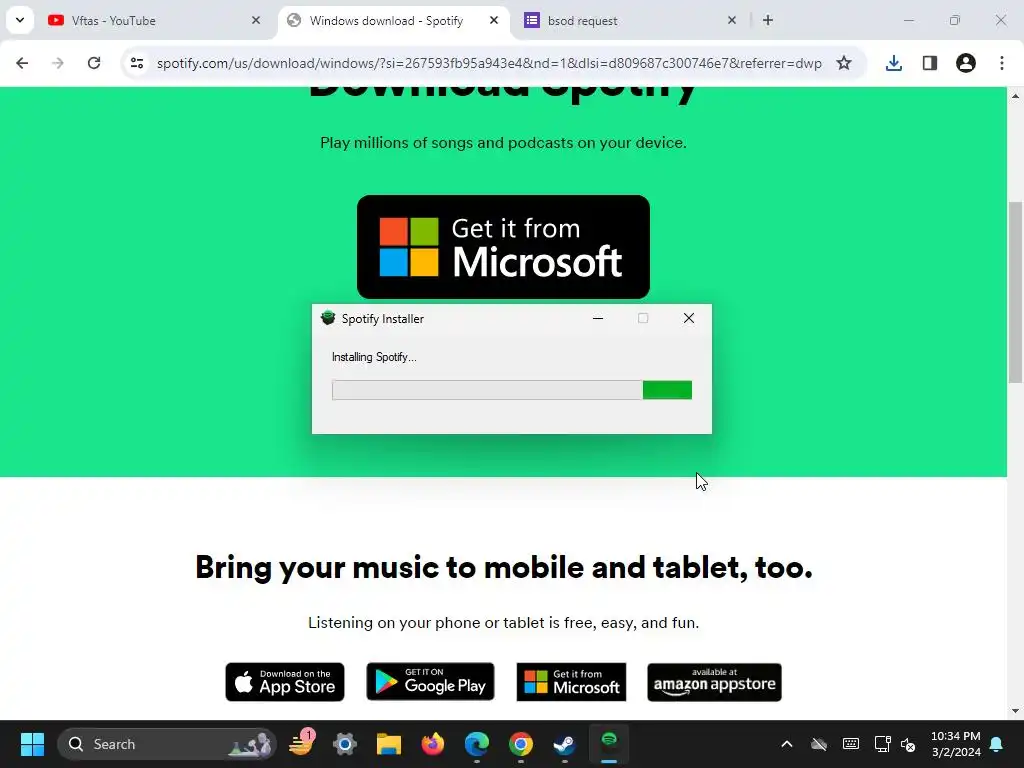This screenshot has height=768, width=1024.
Task: Open touch keyboard tray icon
Action: 851,744
